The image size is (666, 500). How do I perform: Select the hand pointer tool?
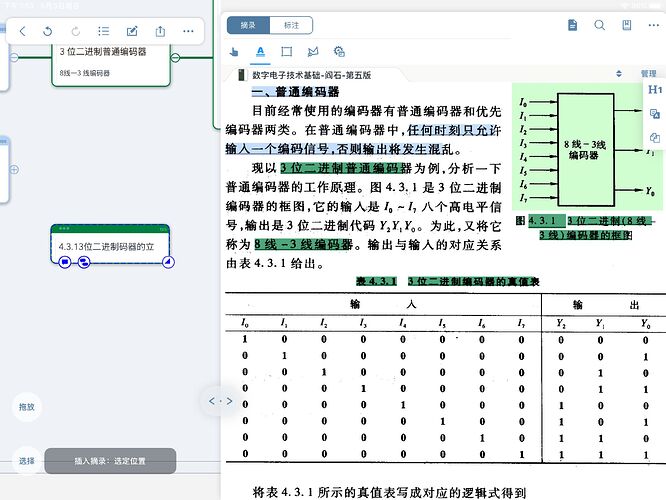(234, 52)
